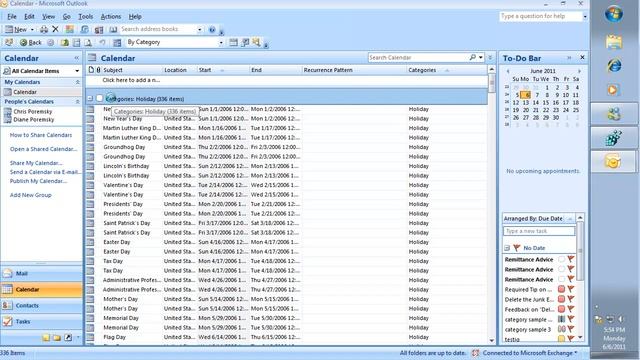The width and height of the screenshot is (640, 360).
Task: Open the File menu
Action: (x=12, y=17)
